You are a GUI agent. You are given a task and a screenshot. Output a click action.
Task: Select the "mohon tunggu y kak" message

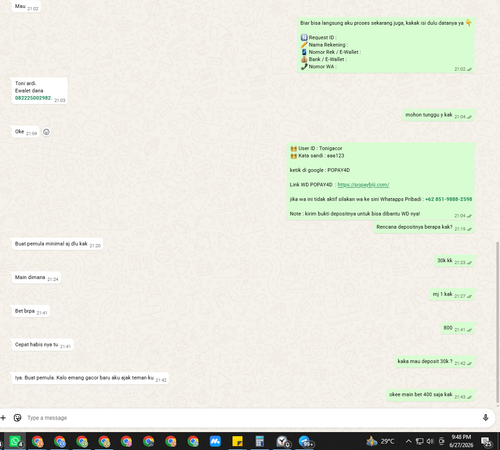438,115
